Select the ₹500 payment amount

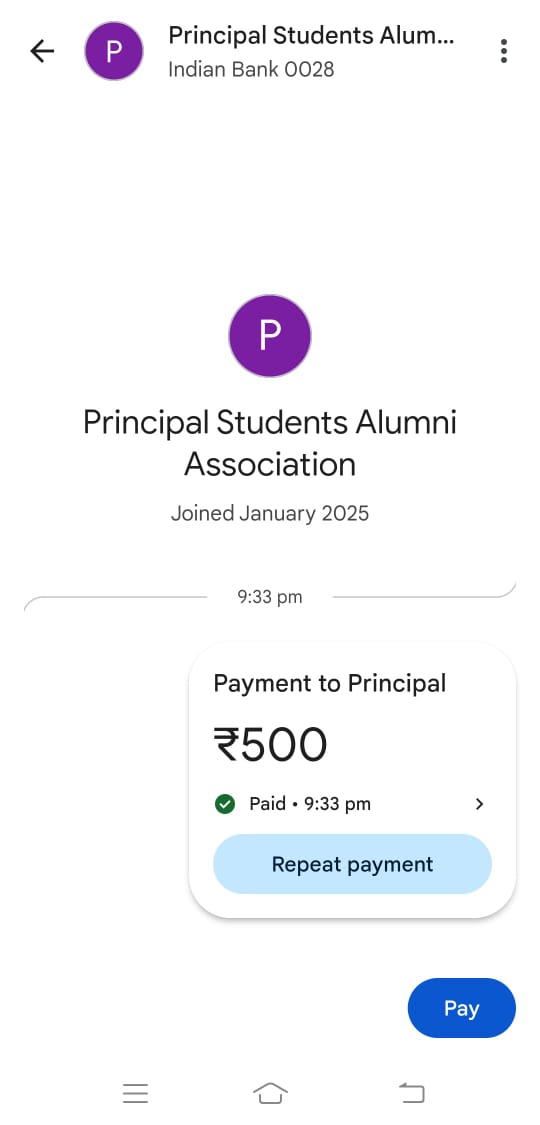point(270,745)
